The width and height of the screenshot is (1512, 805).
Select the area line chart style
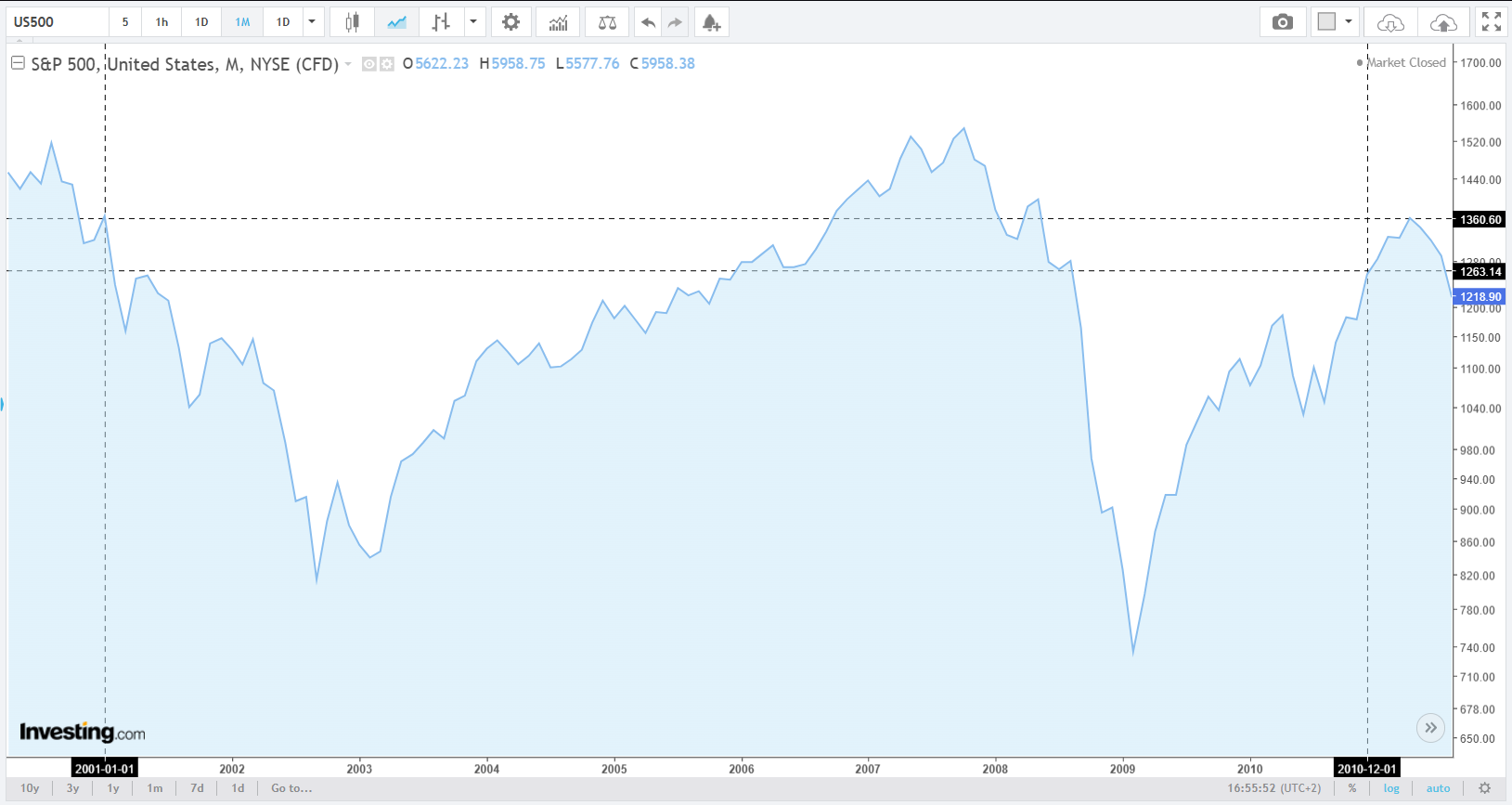(x=396, y=22)
